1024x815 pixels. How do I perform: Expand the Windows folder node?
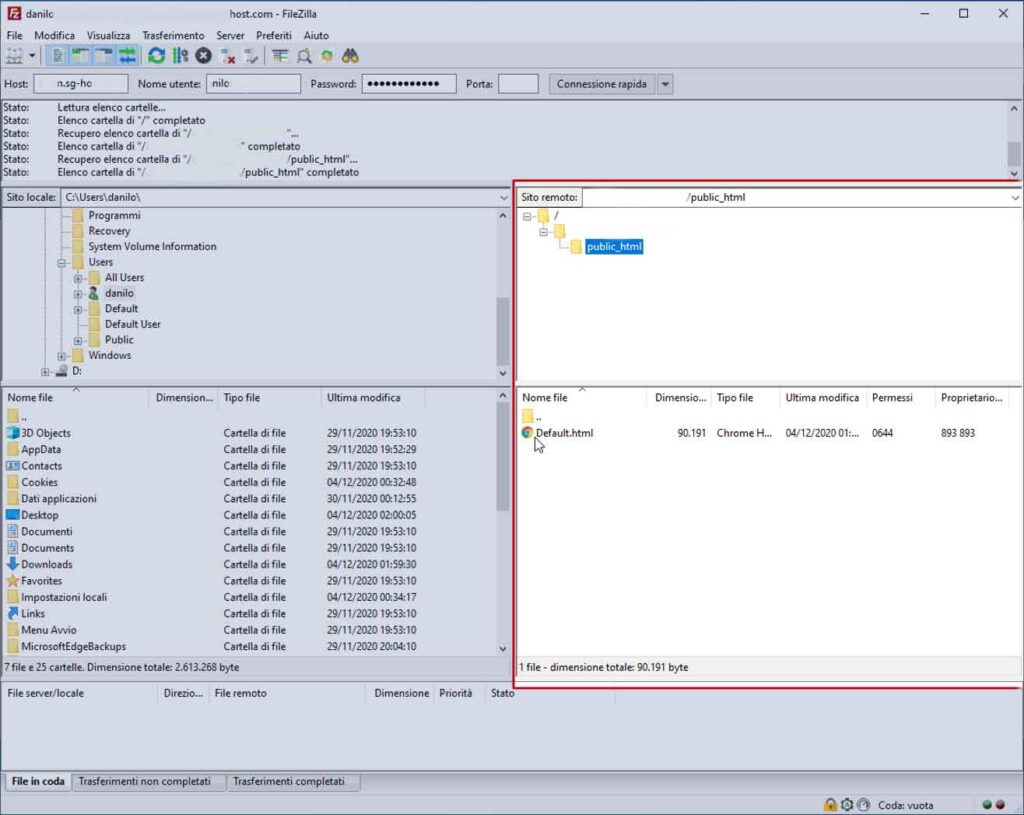[61, 356]
